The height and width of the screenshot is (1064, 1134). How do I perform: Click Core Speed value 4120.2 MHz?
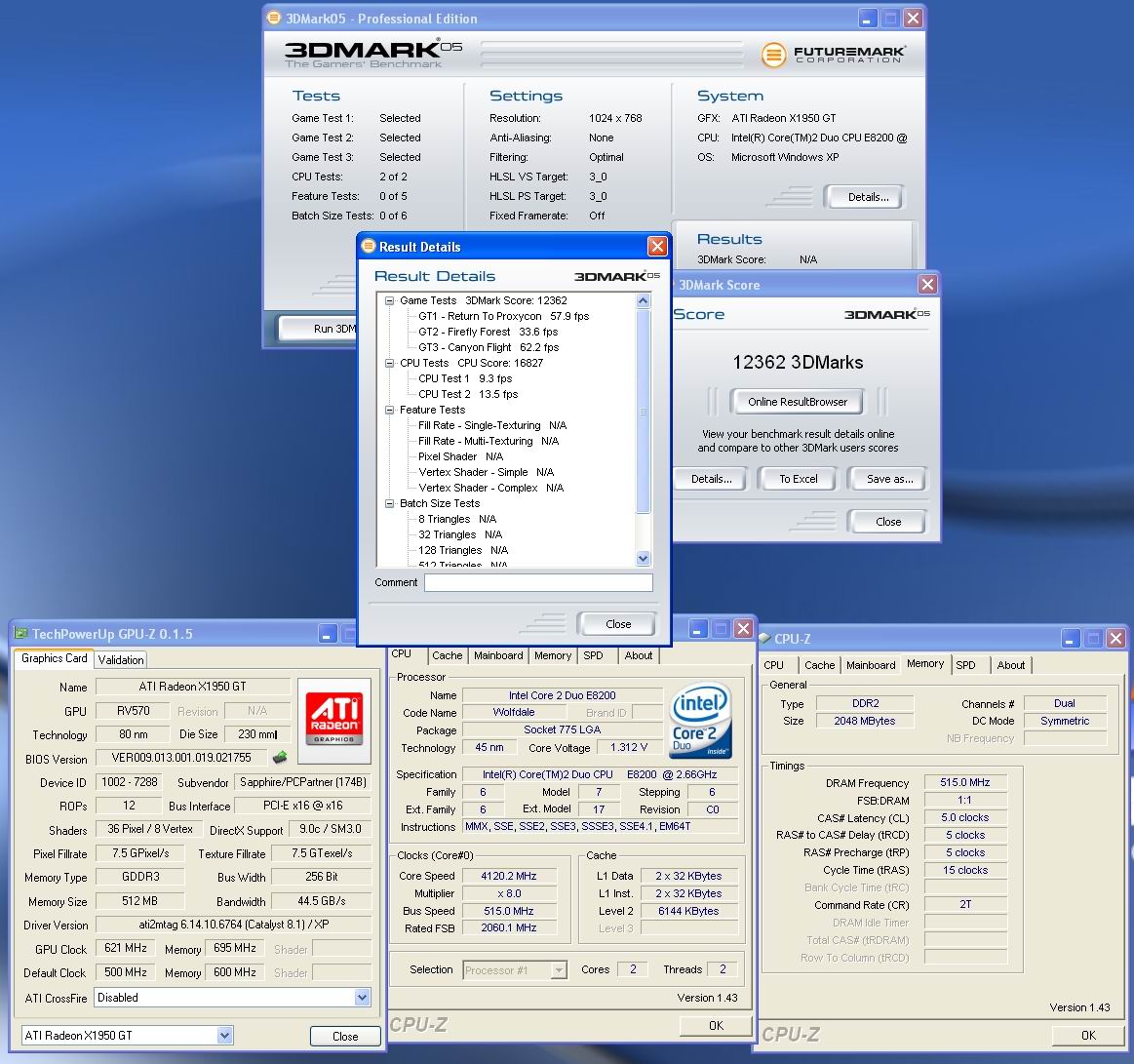pos(508,876)
